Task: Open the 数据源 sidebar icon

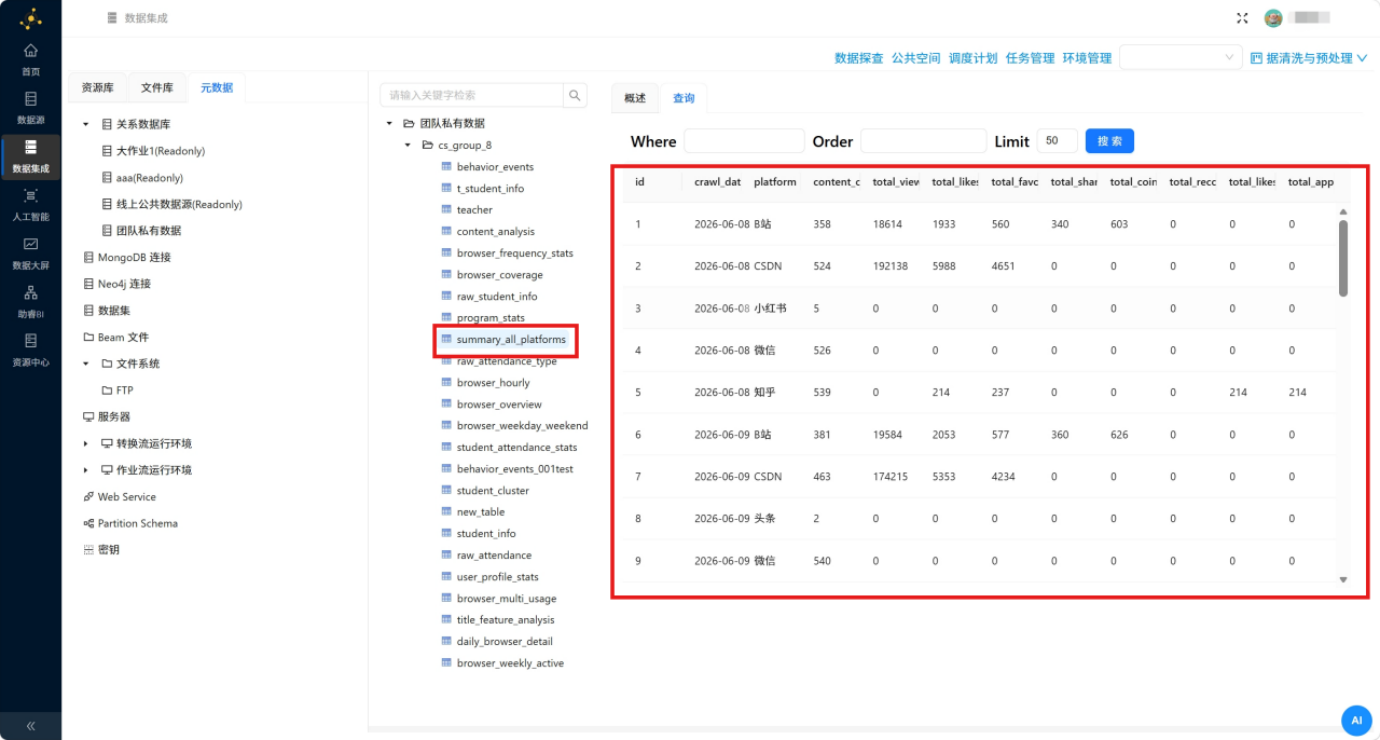Action: [31, 108]
